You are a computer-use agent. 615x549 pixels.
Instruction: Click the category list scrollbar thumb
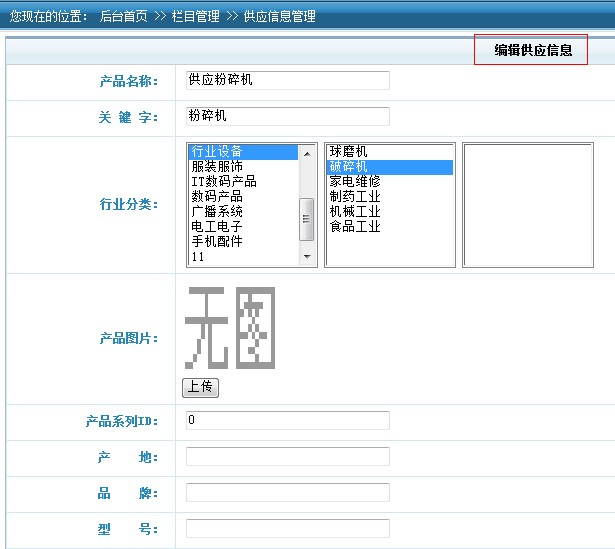(x=307, y=219)
